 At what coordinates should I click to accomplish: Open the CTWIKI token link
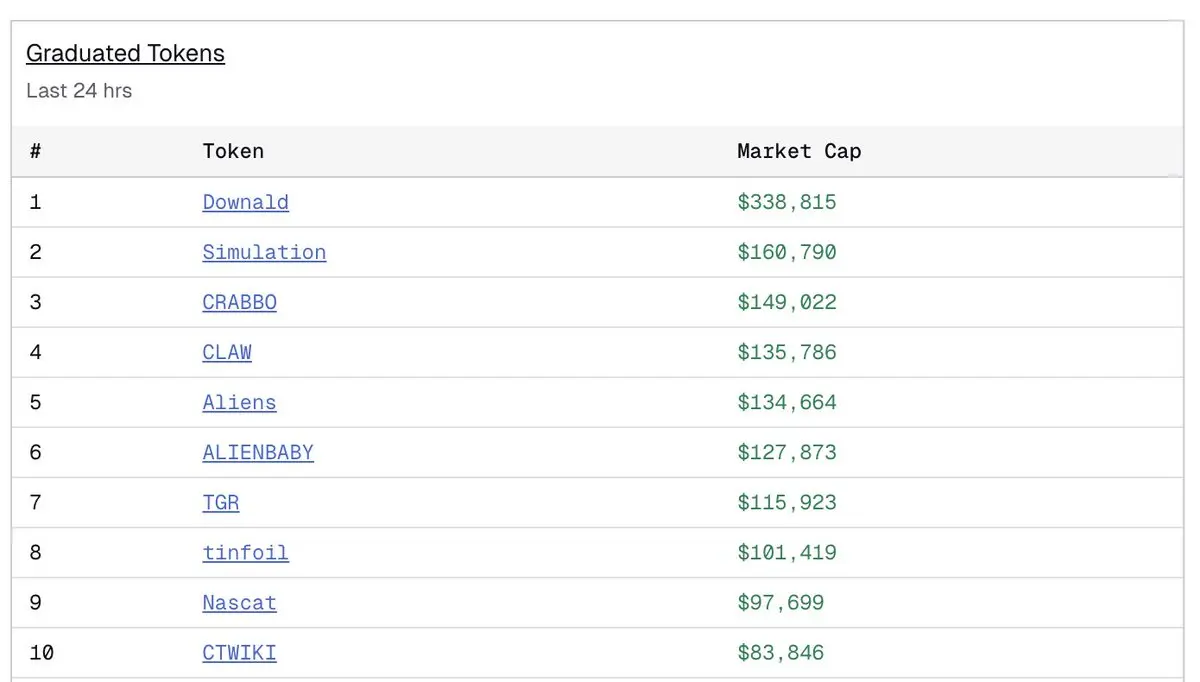click(239, 653)
